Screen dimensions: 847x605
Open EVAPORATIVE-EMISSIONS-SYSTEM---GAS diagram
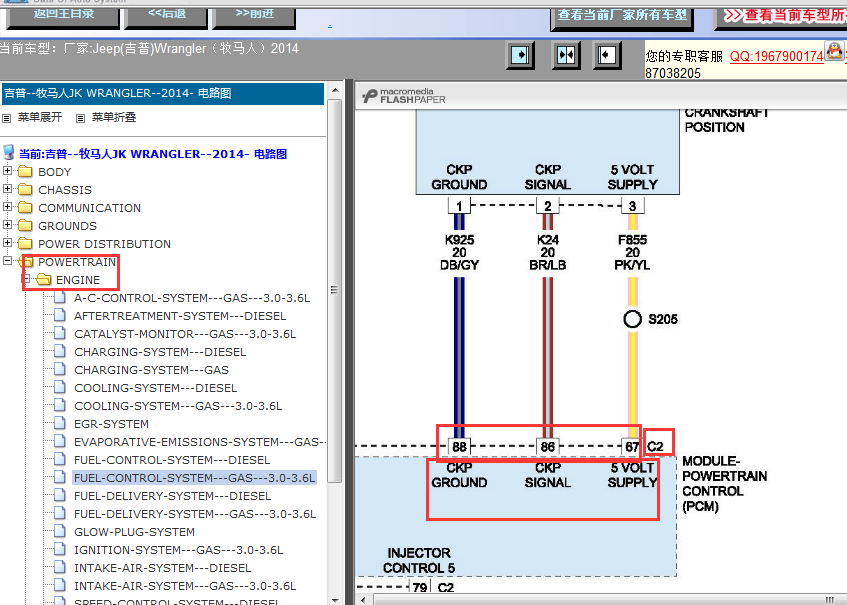[199, 442]
